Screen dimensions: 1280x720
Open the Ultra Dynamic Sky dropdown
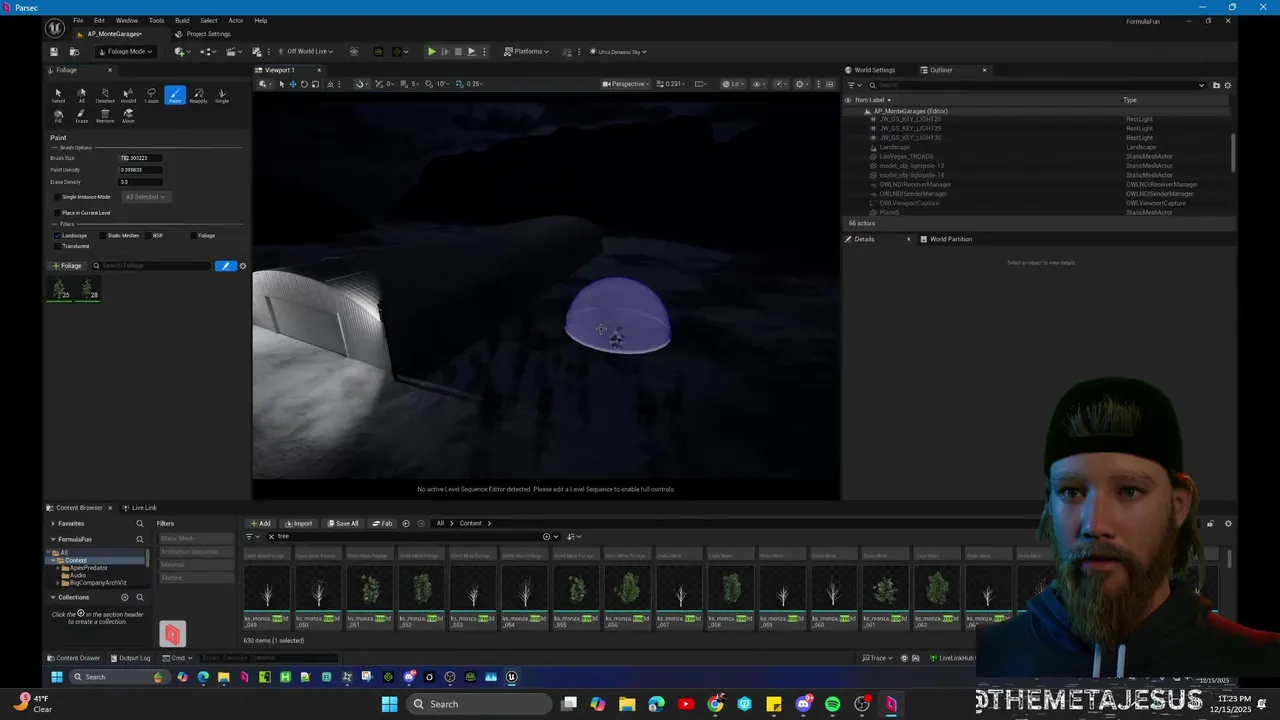[x=618, y=52]
